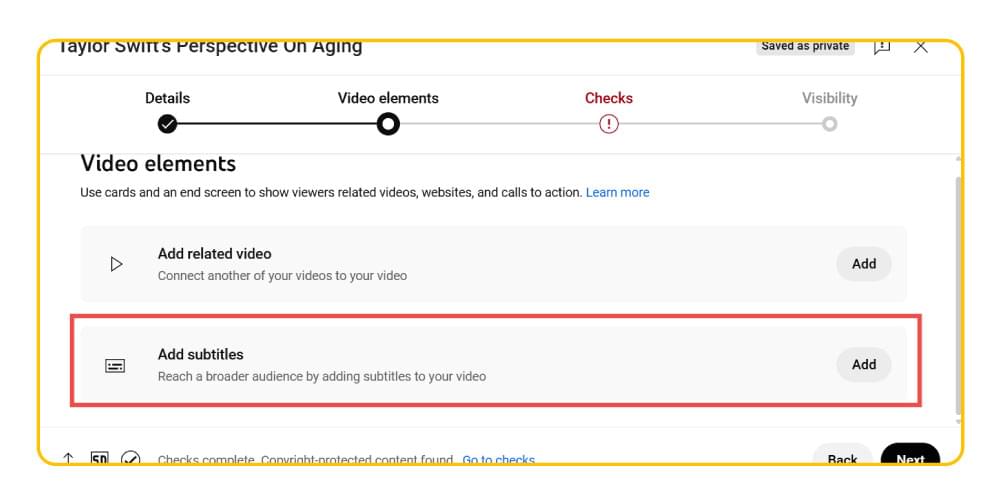Image resolution: width=1000 pixels, height=504 pixels.
Task: Click the Add subtitles row title
Action: 200,354
